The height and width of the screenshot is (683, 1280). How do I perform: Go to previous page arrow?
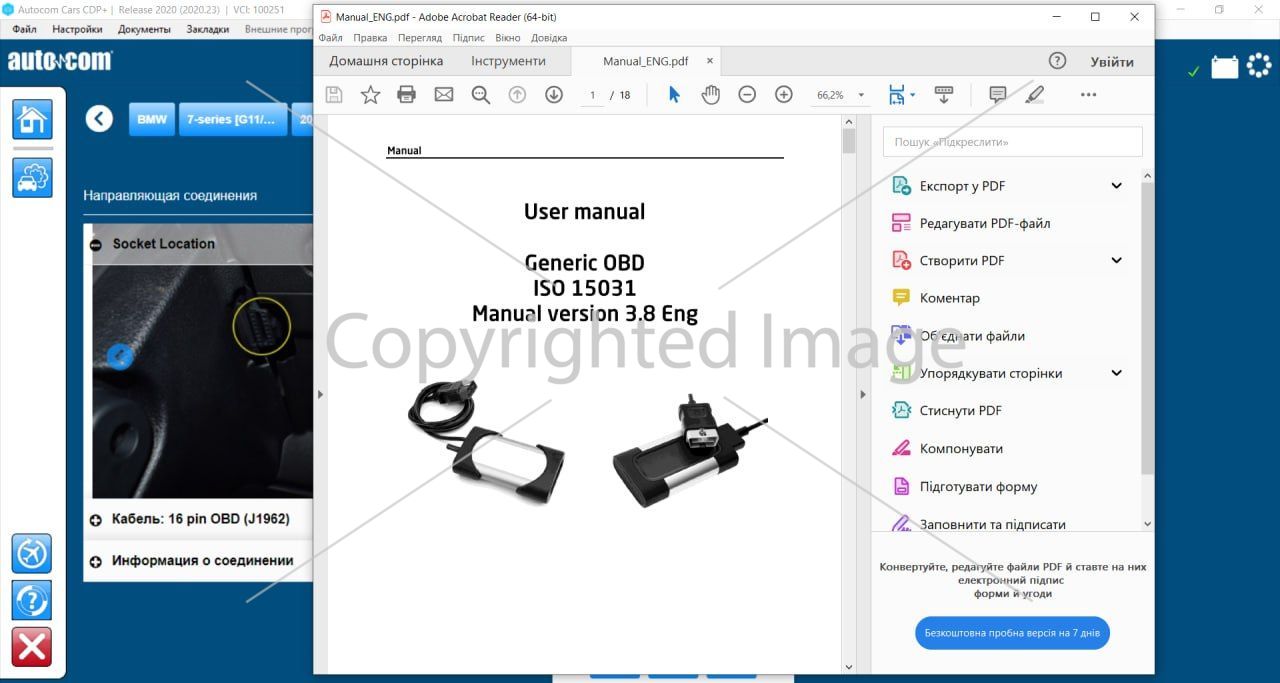pos(517,94)
